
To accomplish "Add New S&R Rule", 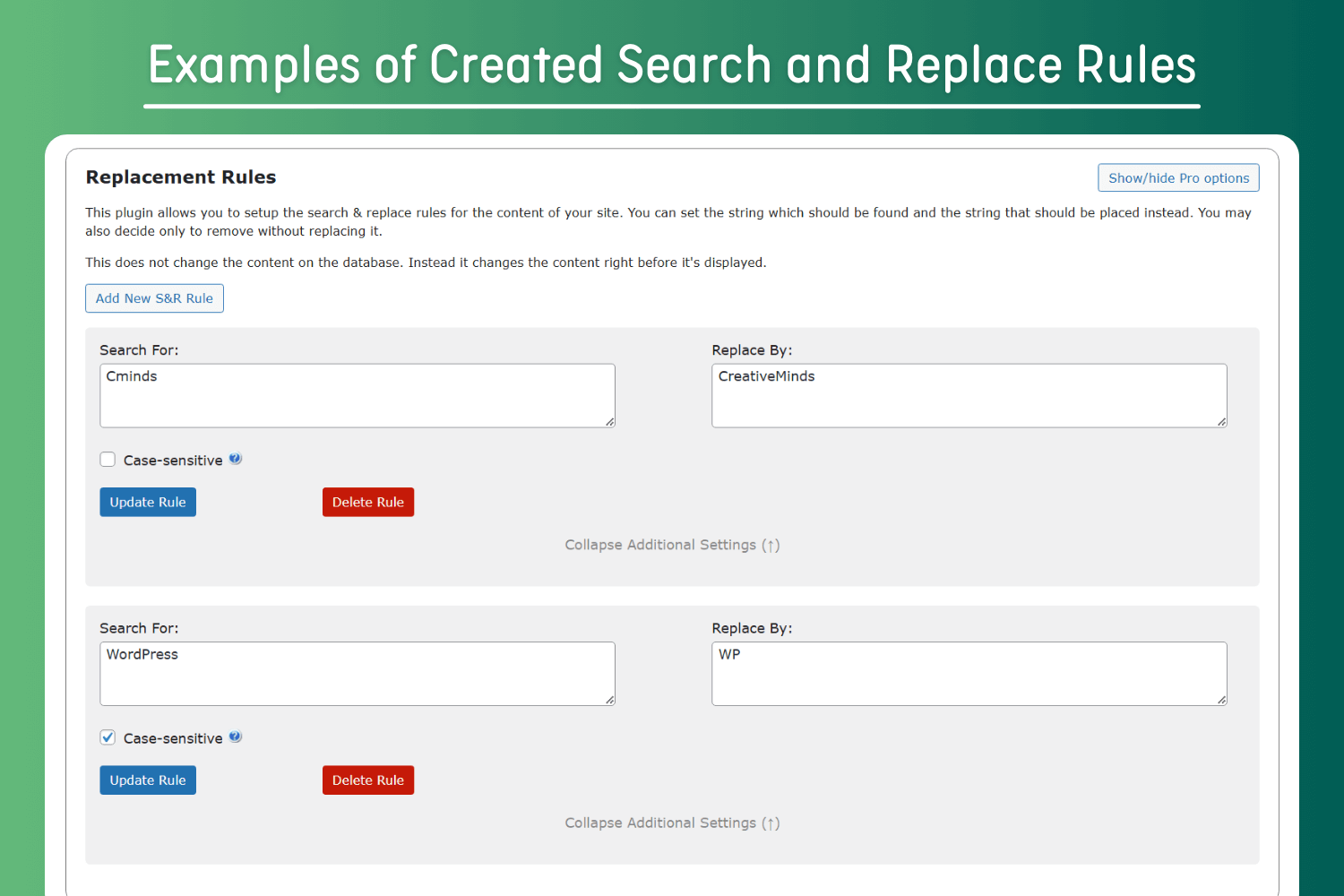I will (154, 298).
